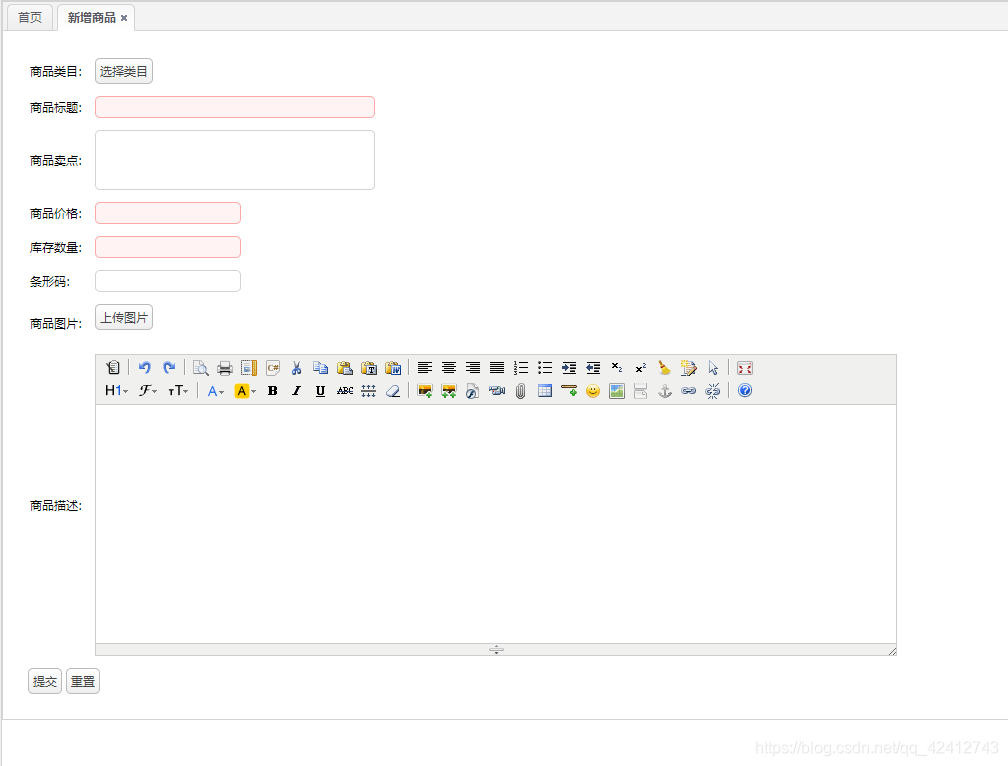Apply quick format (notepad pencil icon)
The width and height of the screenshot is (1008, 766).
[688, 368]
